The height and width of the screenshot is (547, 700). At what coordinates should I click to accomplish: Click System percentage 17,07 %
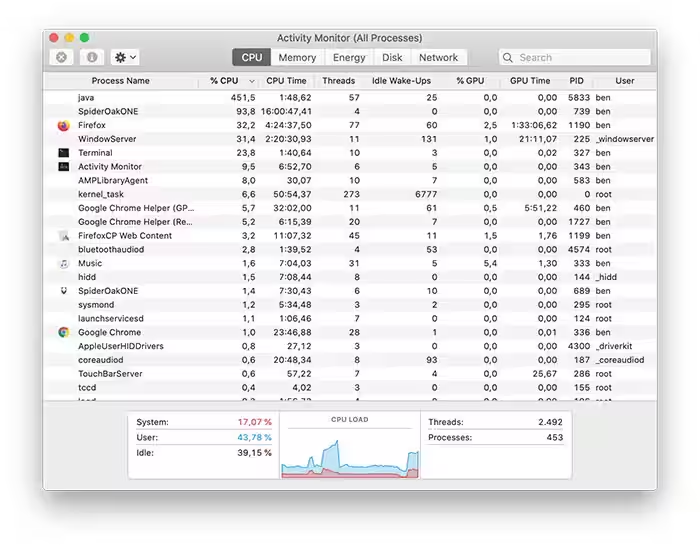[254, 422]
